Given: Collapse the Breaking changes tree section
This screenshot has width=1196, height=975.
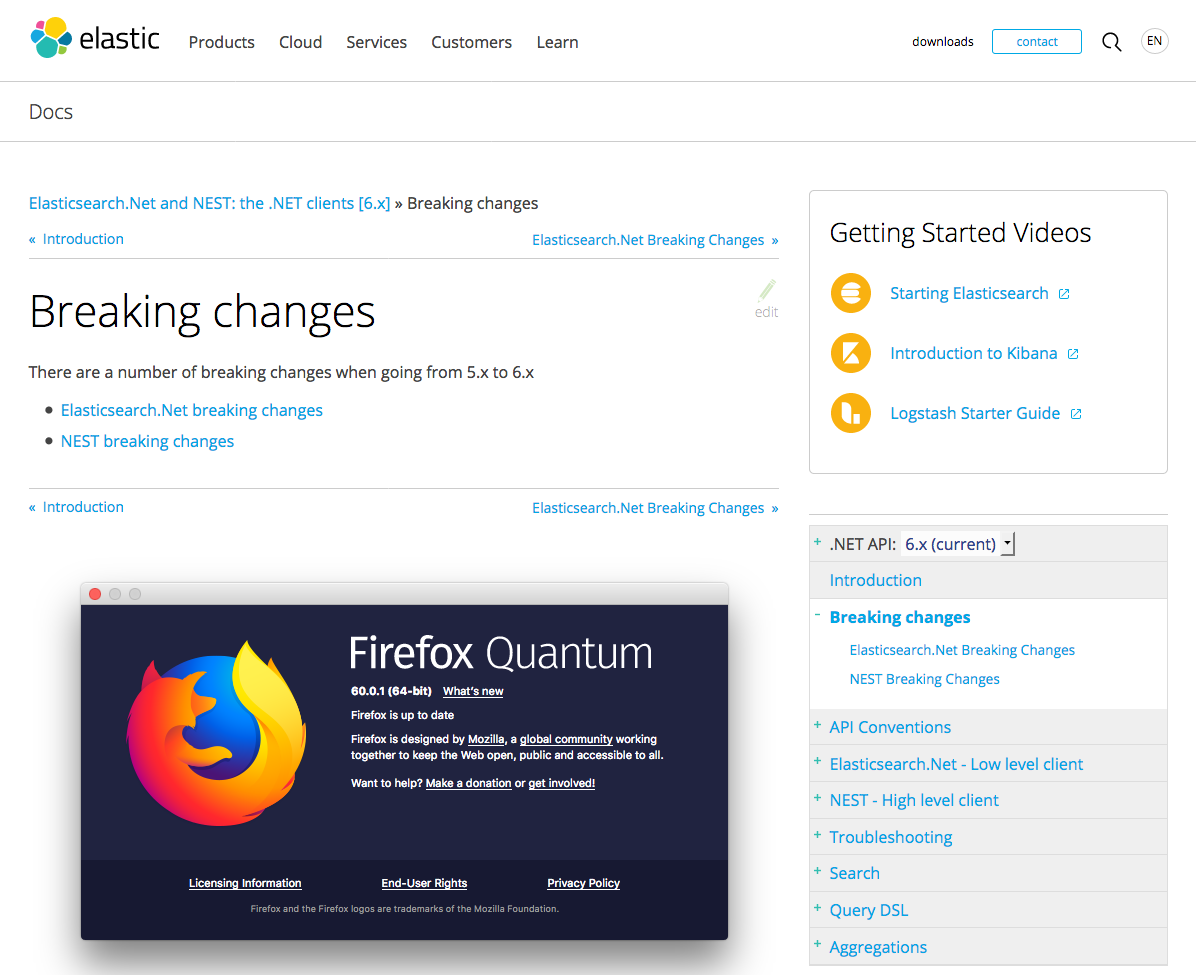Looking at the screenshot, I should [x=818, y=614].
